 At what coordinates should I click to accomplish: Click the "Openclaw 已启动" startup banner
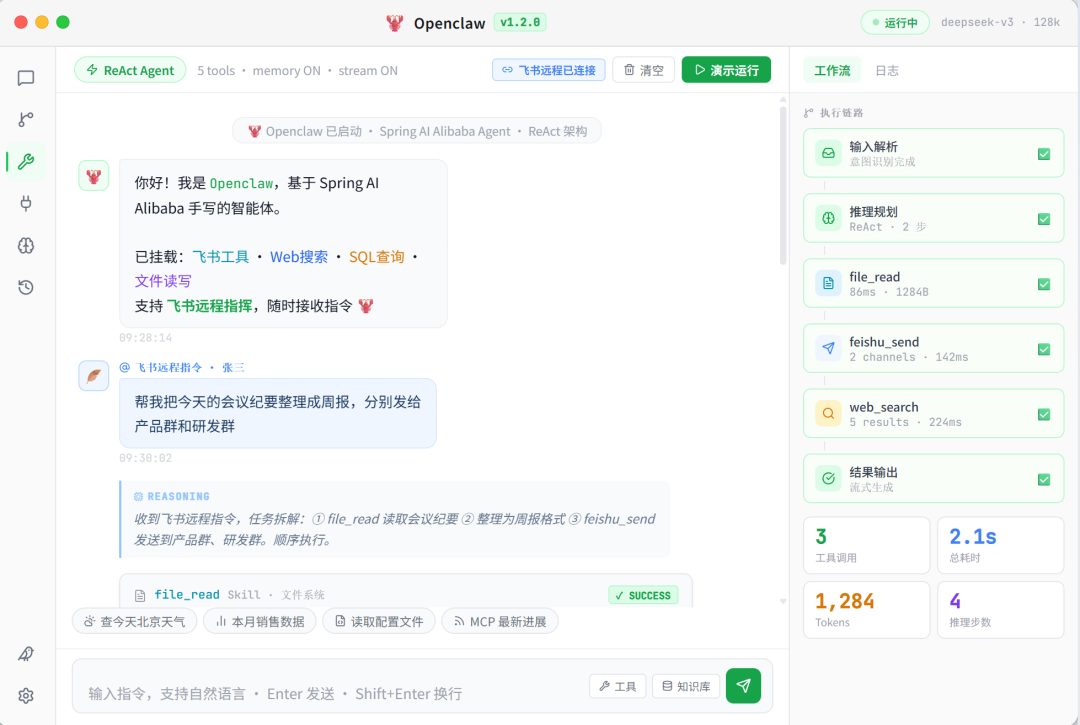click(x=417, y=131)
